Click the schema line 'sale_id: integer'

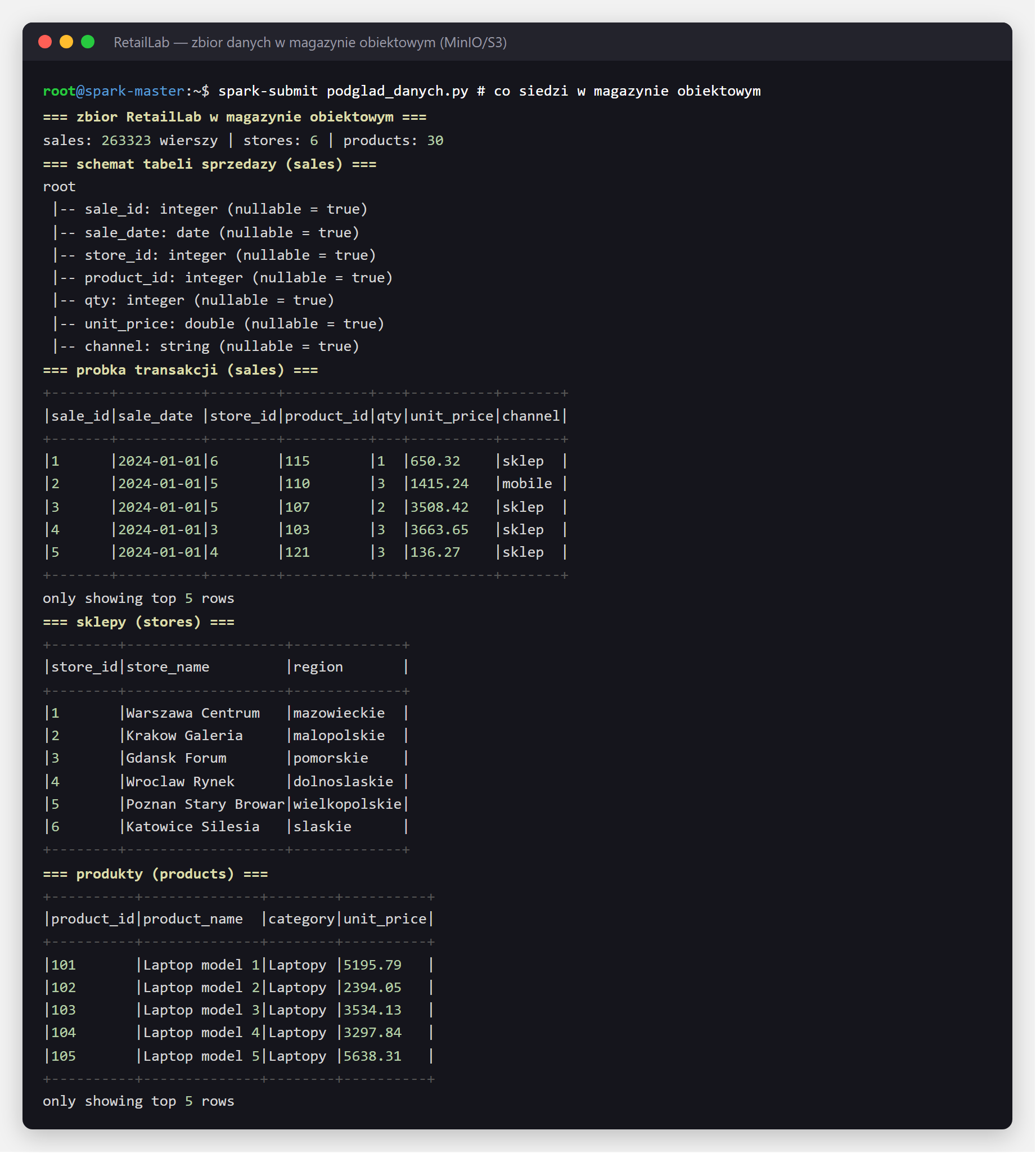coord(151,209)
